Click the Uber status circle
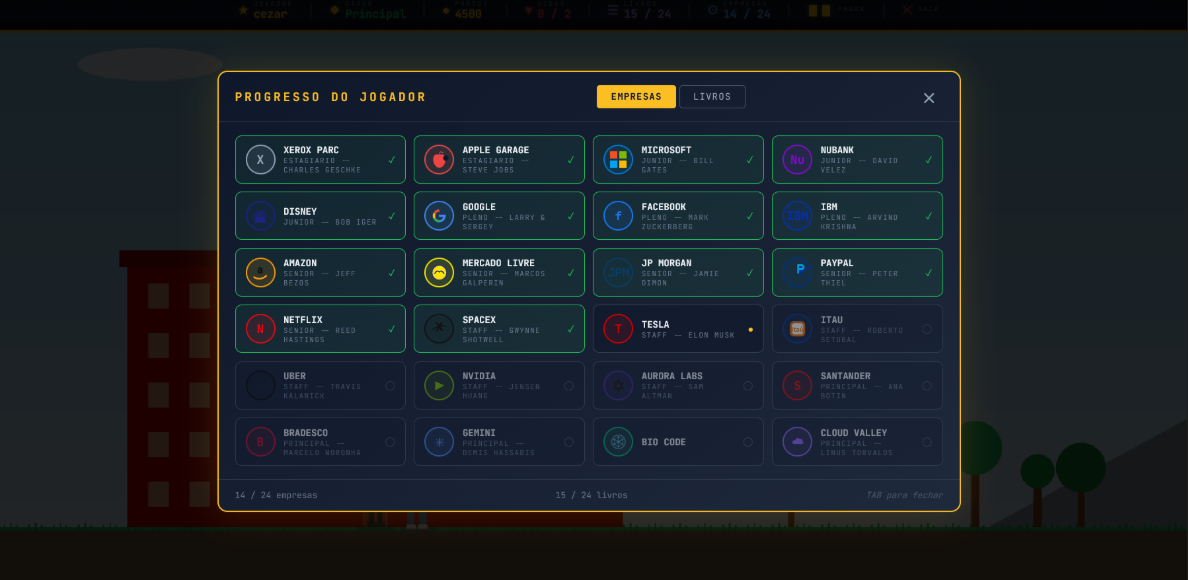Screen dimensions: 1188x580 [x=390, y=385]
